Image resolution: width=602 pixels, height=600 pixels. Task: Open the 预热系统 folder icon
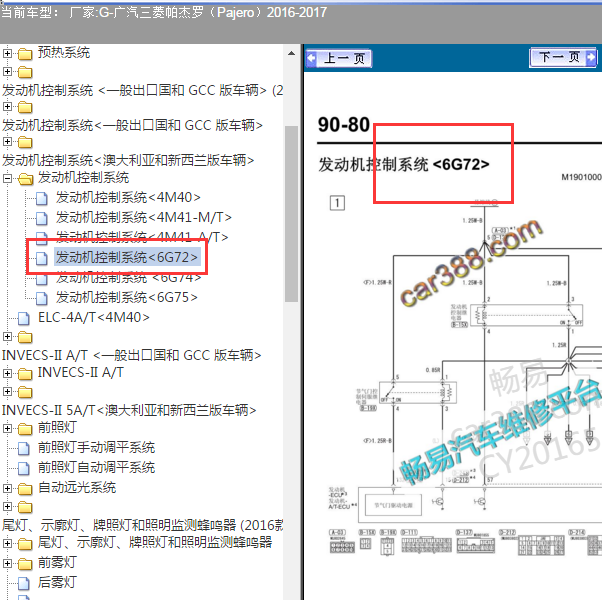(x=25, y=54)
